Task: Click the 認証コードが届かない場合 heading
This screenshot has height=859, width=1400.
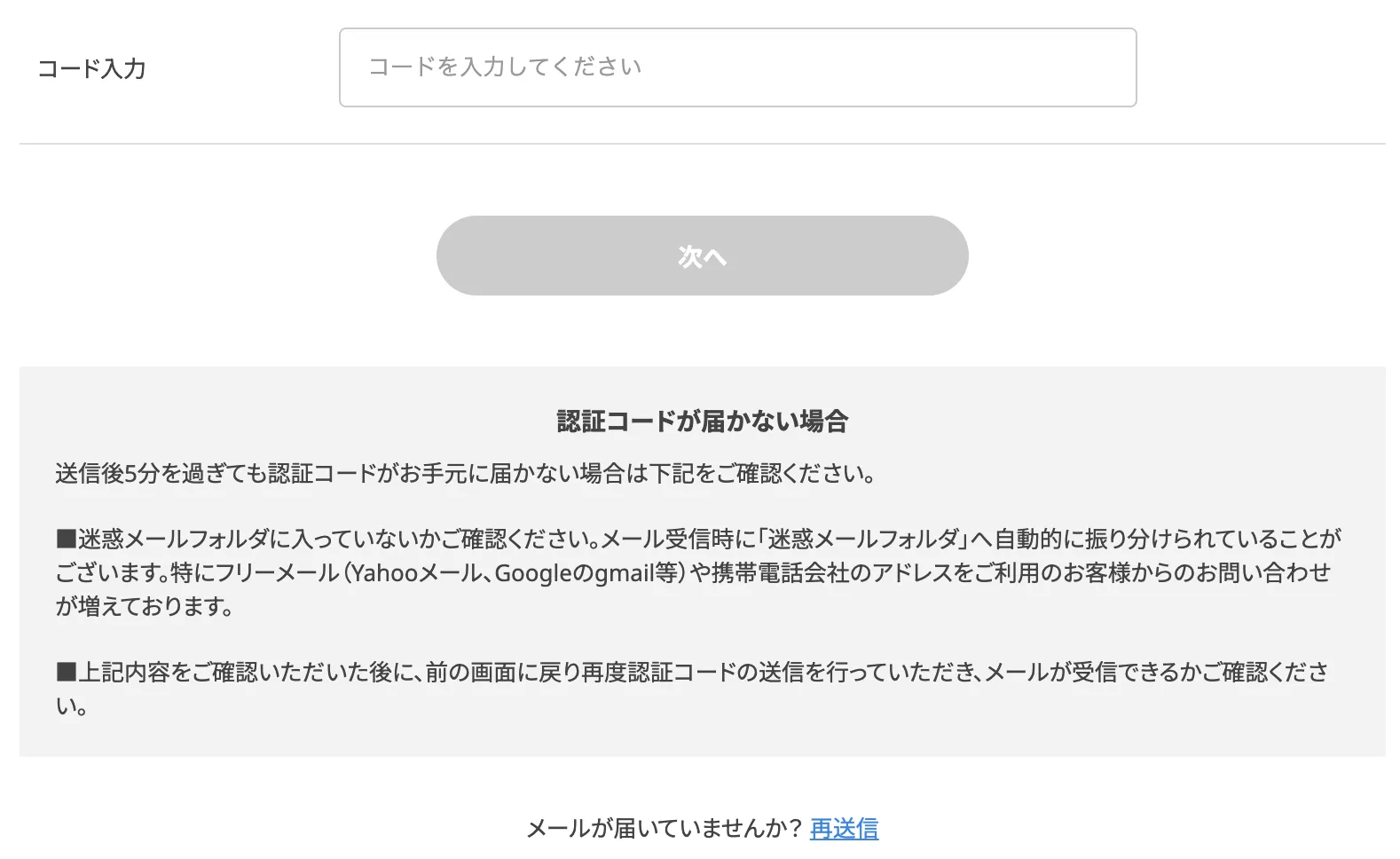Action: click(701, 422)
